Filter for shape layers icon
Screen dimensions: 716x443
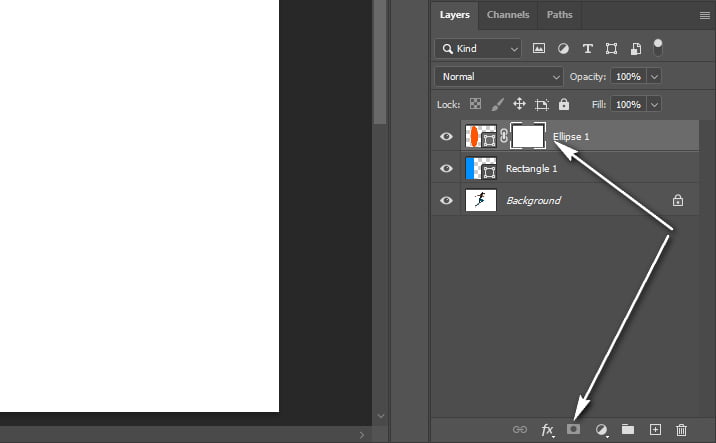coord(611,48)
